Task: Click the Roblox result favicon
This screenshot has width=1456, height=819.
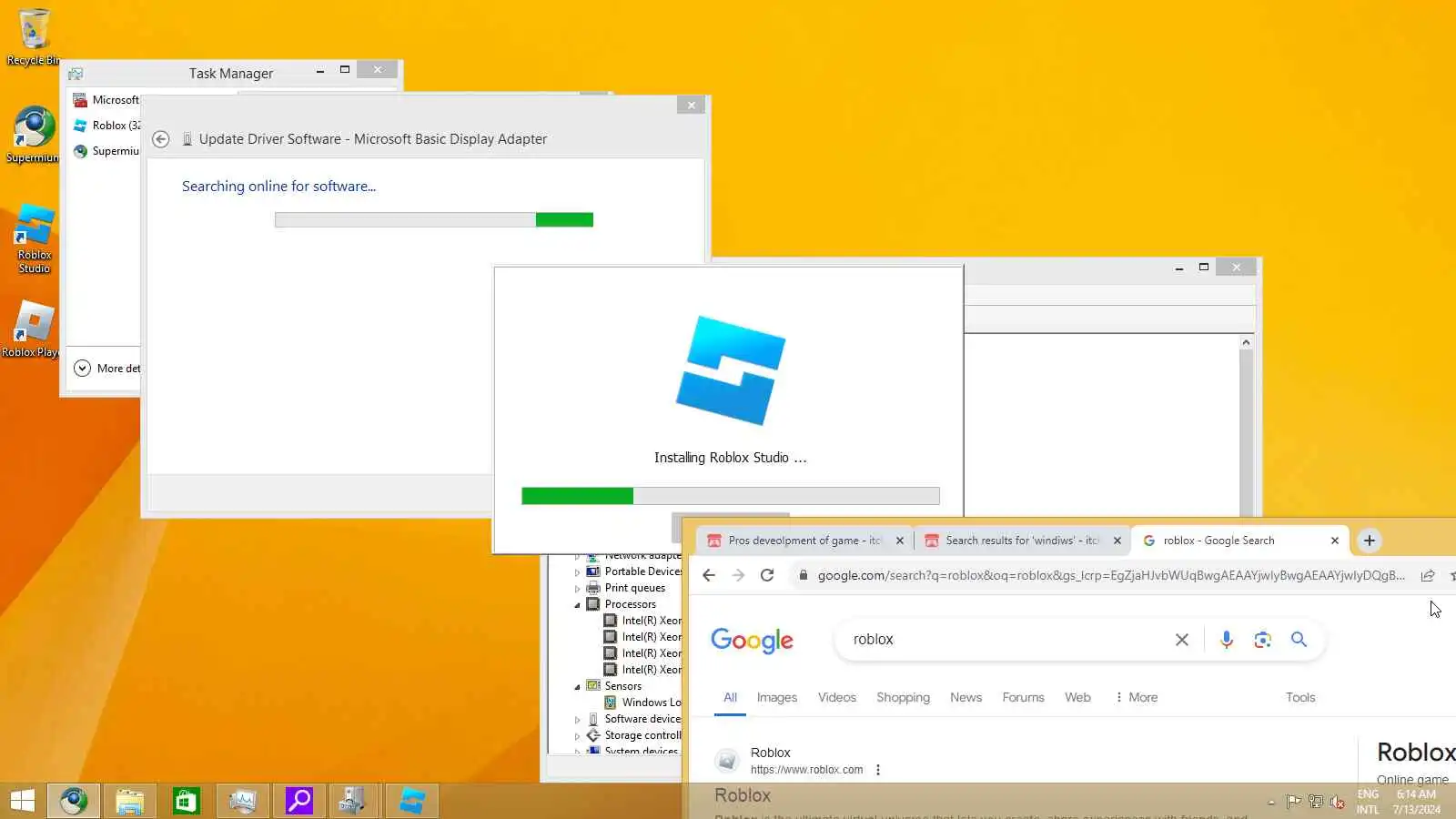Action: point(726,761)
